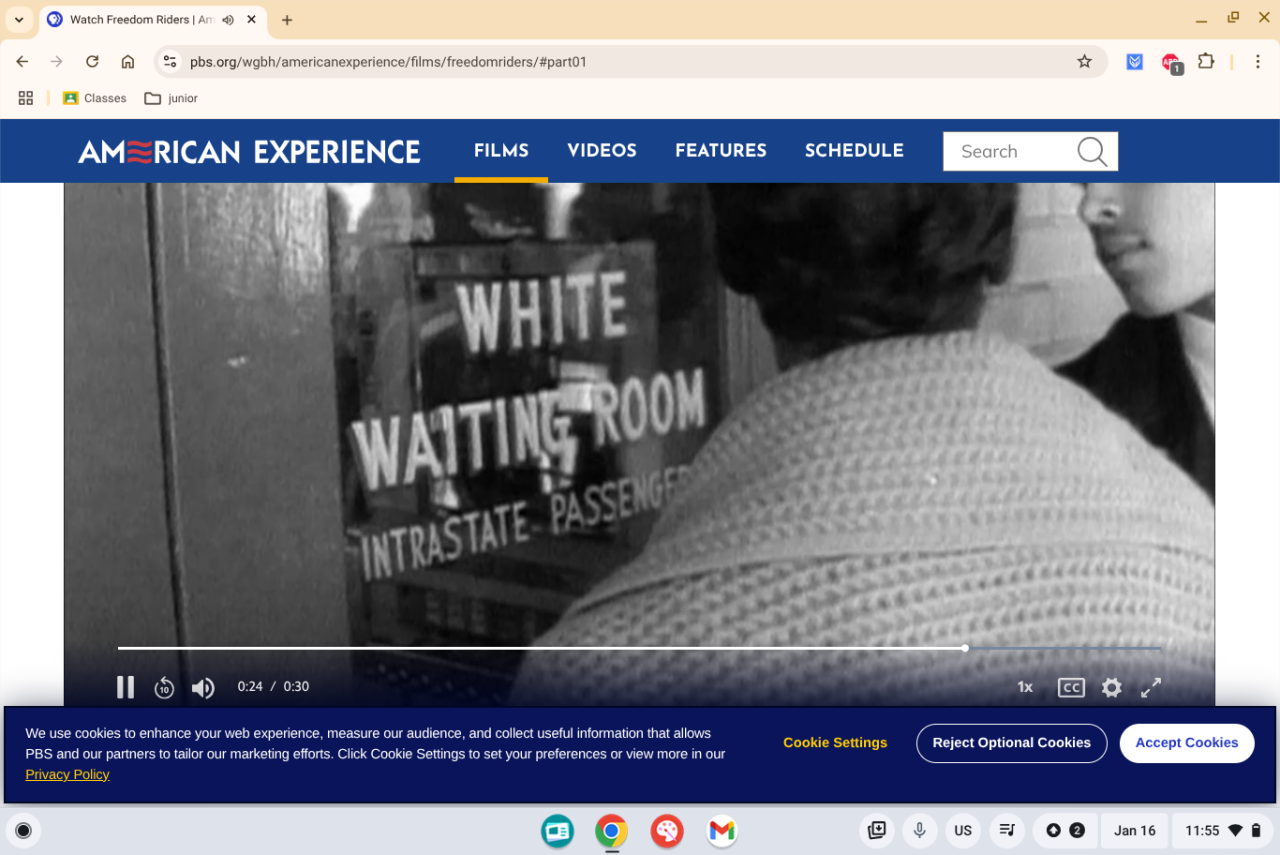Open the FILMS navigation item
1280x855 pixels.
(501, 151)
